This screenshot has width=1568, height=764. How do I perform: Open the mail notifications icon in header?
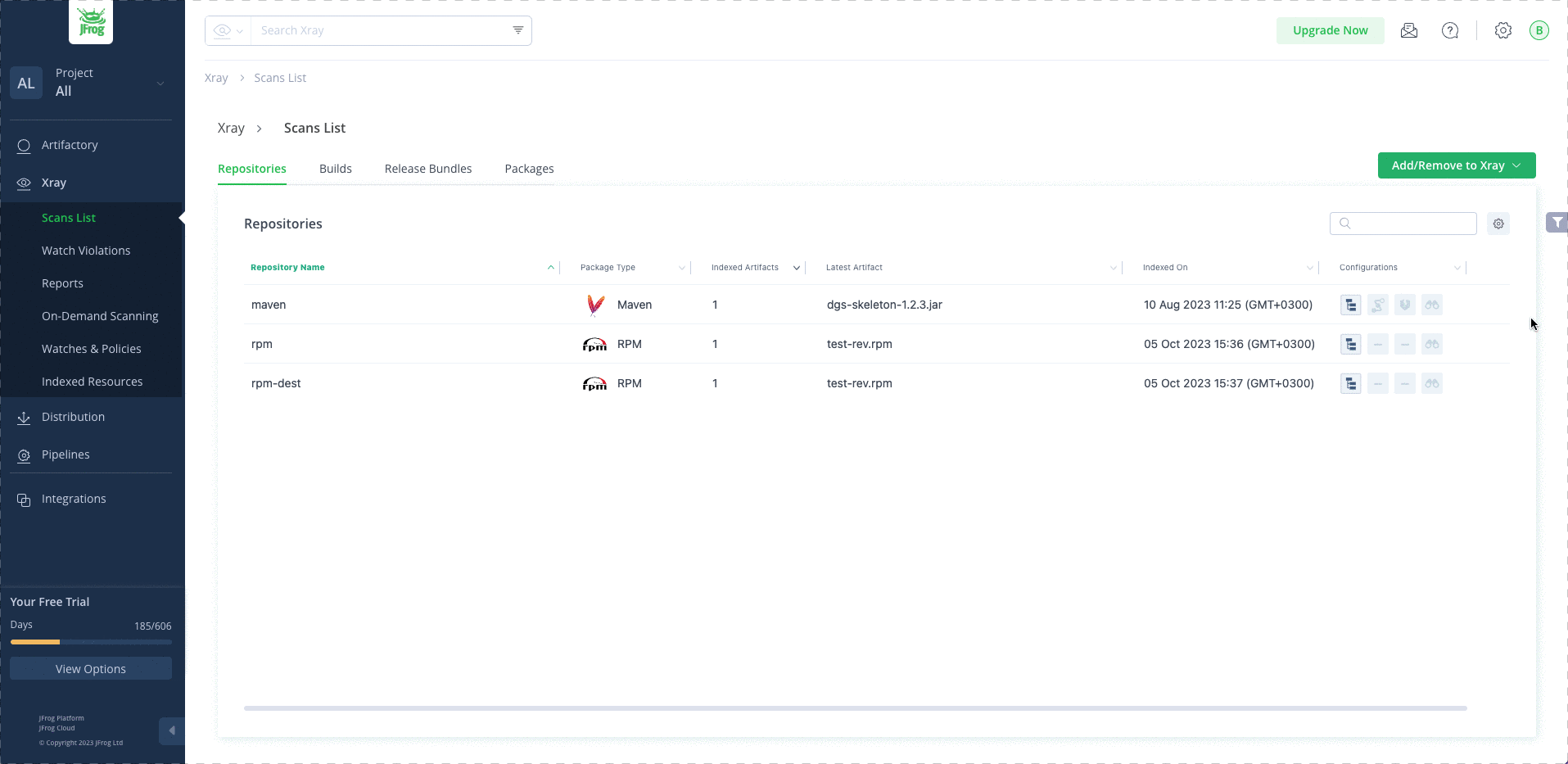pos(1408,31)
